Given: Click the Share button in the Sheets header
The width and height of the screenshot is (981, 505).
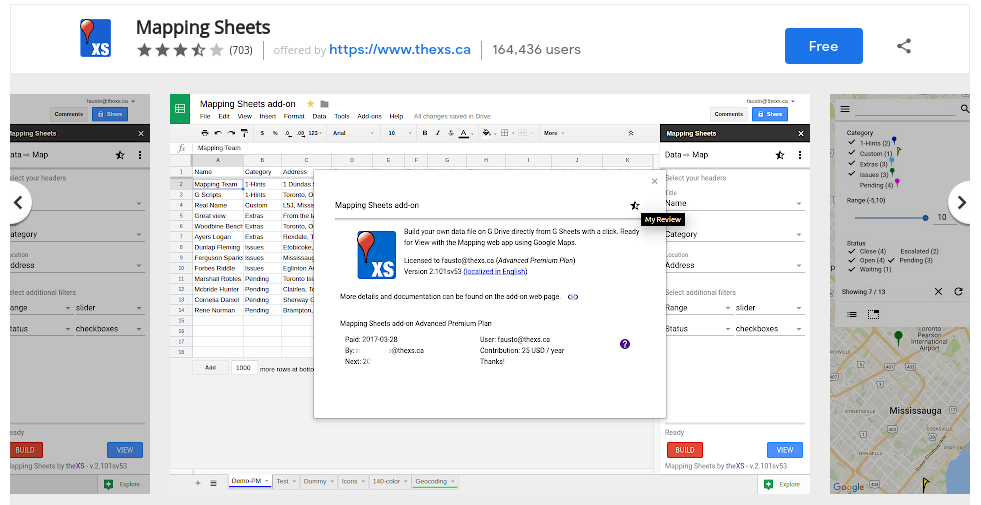Looking at the screenshot, I should coord(770,114).
